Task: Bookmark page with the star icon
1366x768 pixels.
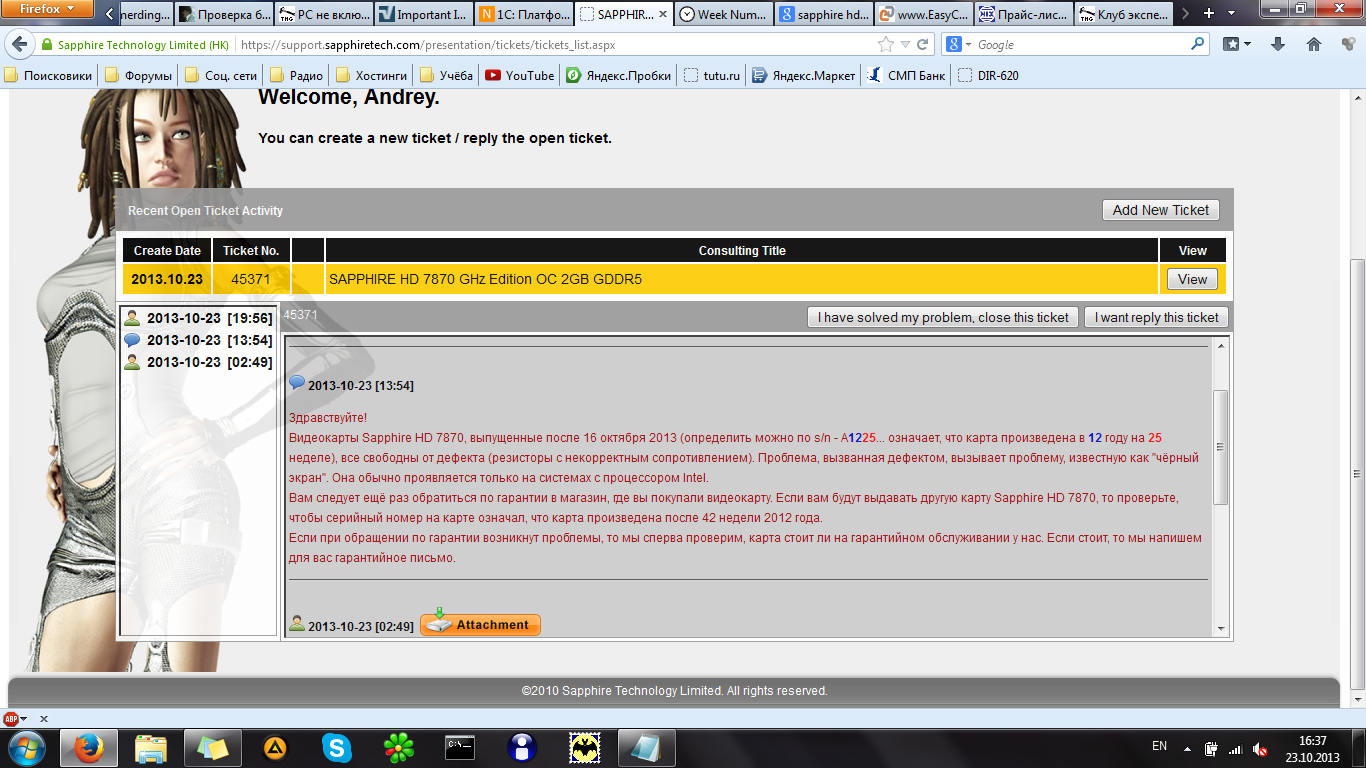Action: click(x=886, y=45)
